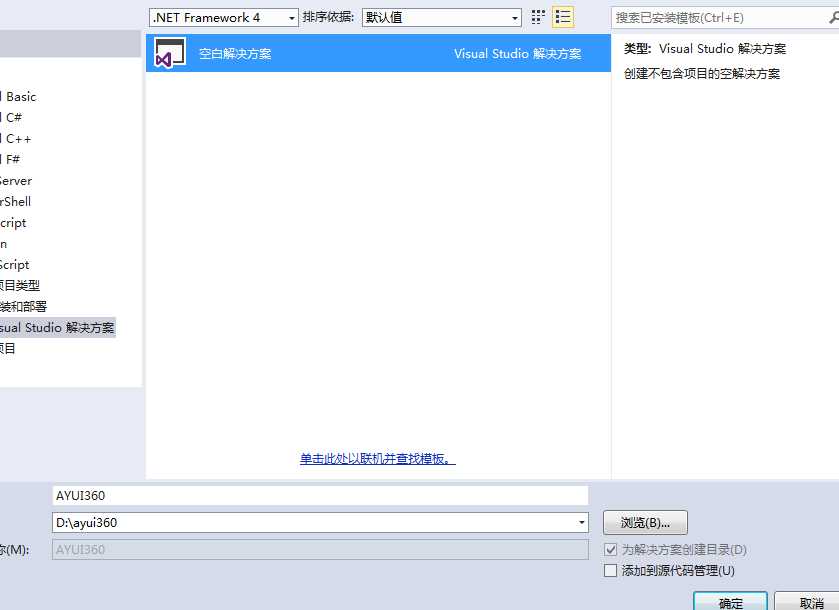Switch to medium icons list view
This screenshot has width=839, height=610.
(x=562, y=17)
